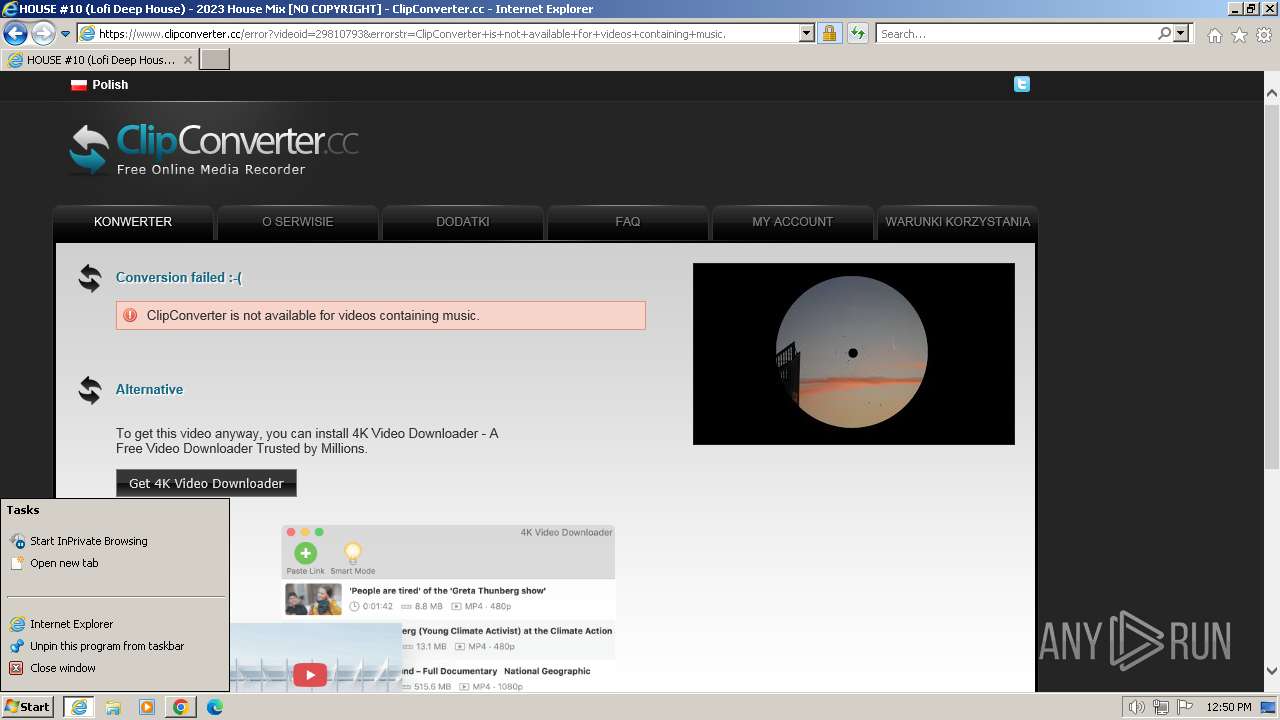Click the Polish flag icon

click(x=79, y=85)
